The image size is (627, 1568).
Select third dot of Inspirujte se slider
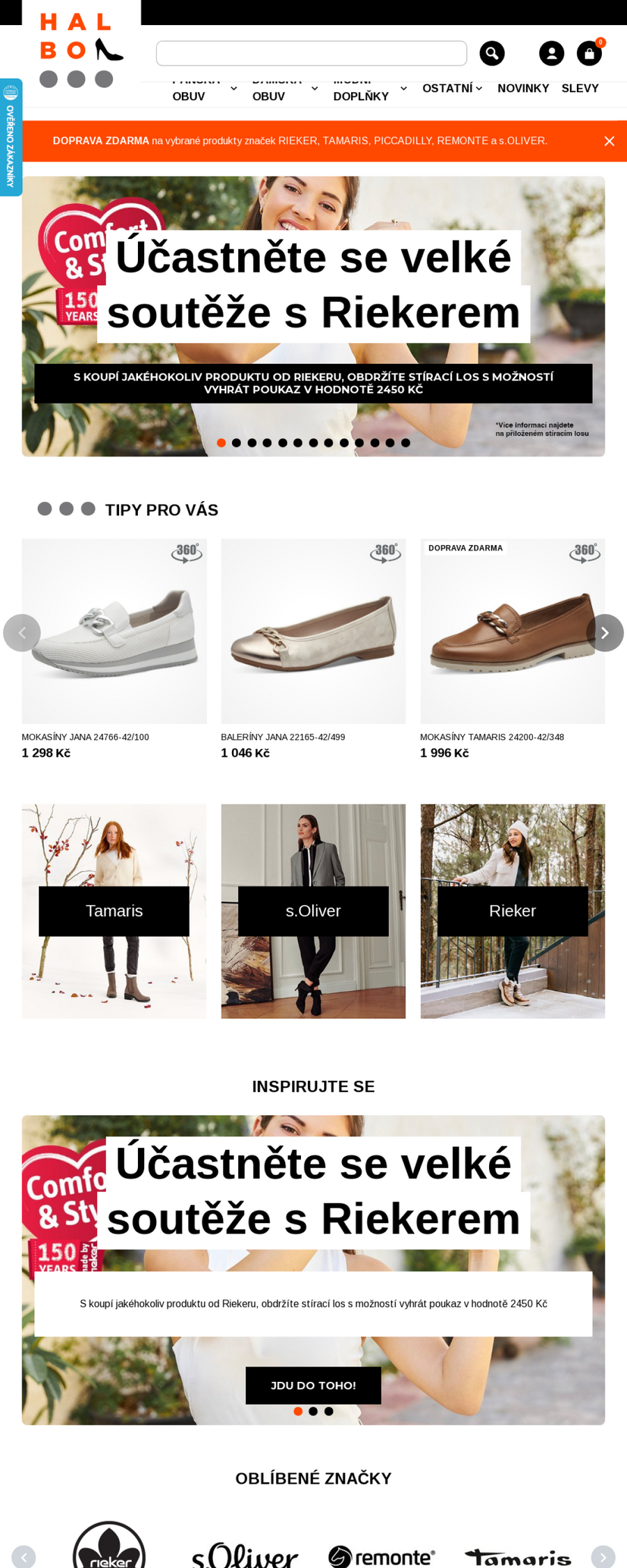329,1411
